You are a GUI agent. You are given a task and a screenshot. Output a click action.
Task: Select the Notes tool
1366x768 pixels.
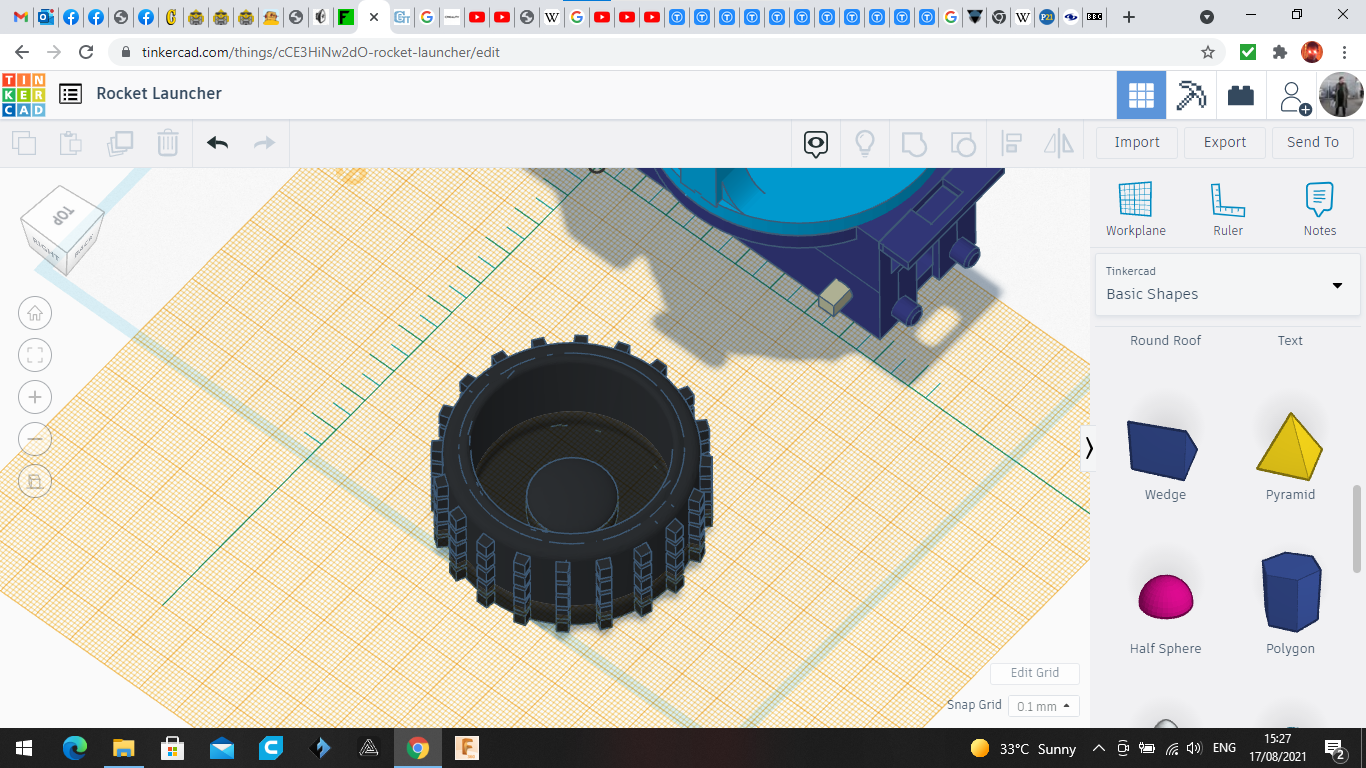tap(1320, 209)
